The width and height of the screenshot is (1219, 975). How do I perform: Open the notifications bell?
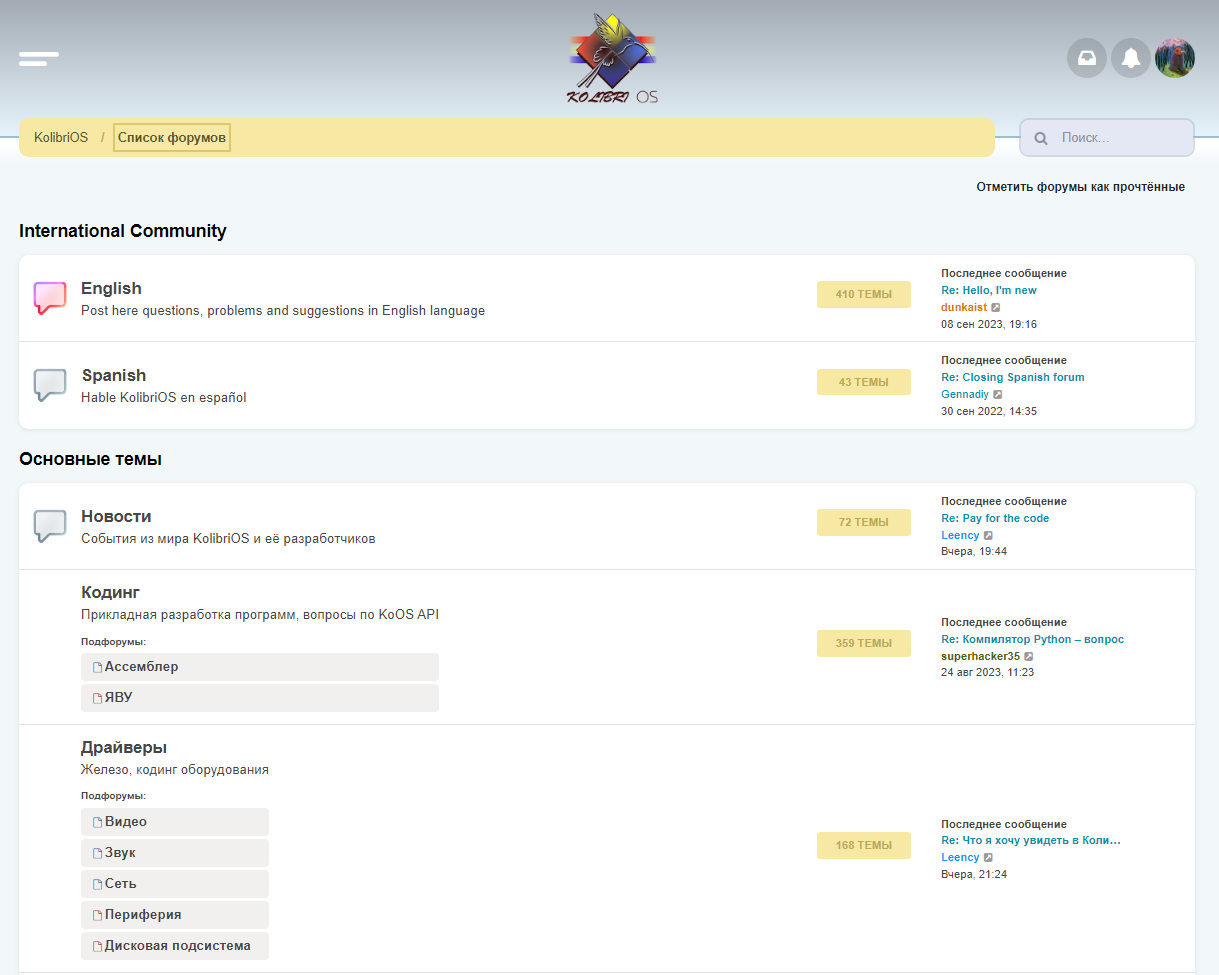pos(1131,58)
